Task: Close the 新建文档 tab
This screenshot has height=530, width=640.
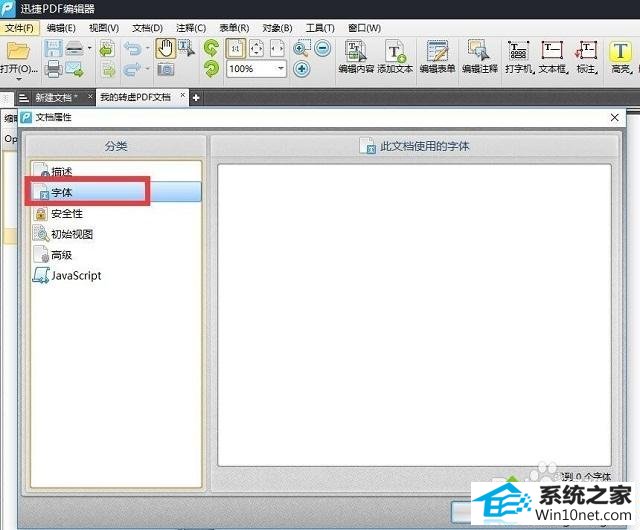Action: click(90, 96)
